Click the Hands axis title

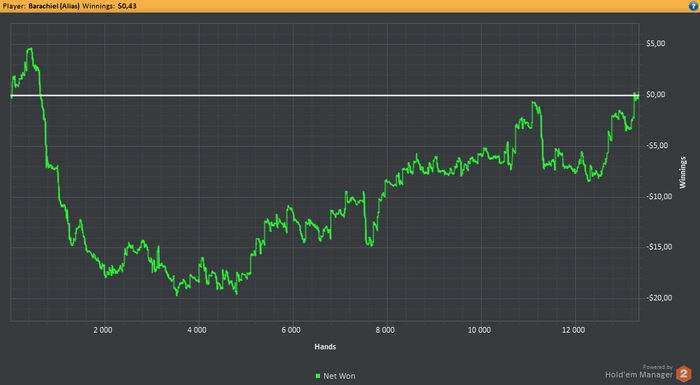(x=325, y=347)
